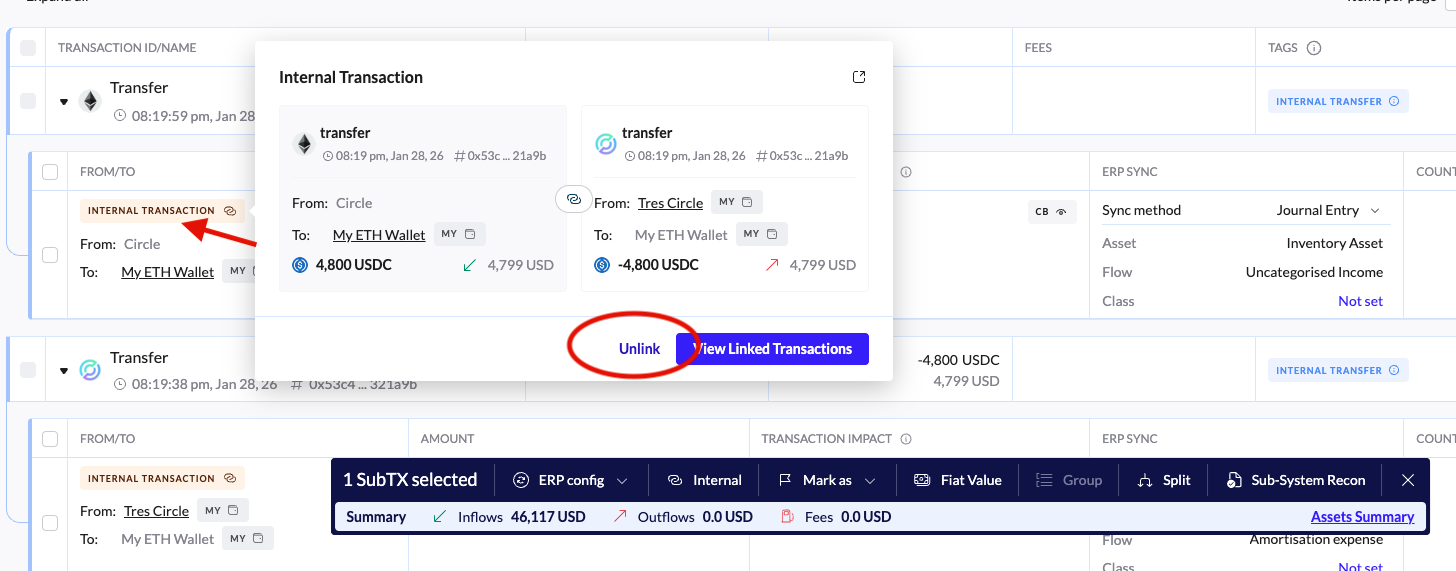Click the info icon next to TRANSACTION IMPACT lower header
This screenshot has height=571, width=1456.
coord(906,438)
